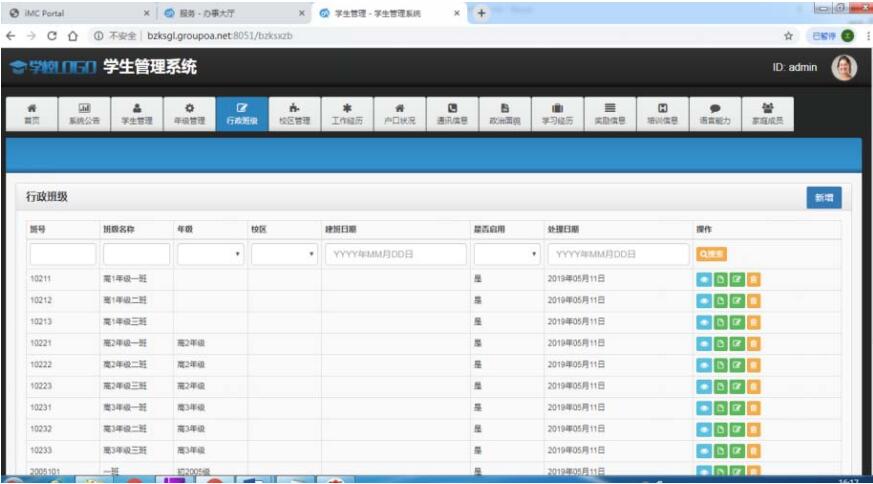The image size is (873, 484).
Task: Click the orange 搜索 search button
Action: point(711,254)
